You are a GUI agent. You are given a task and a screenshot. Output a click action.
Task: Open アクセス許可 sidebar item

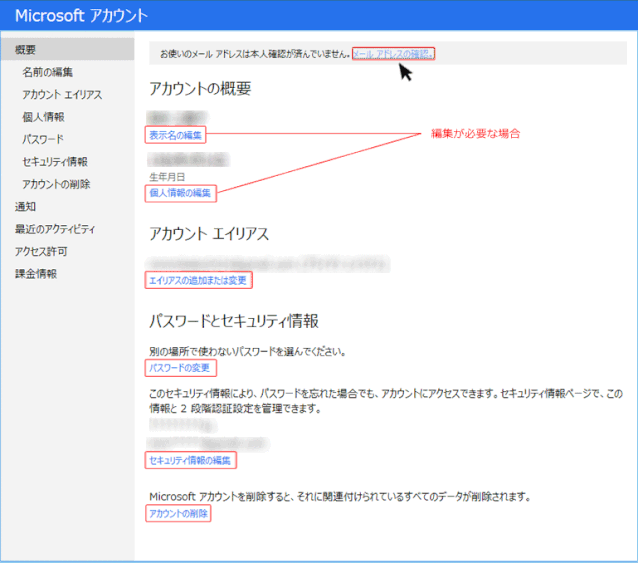point(41,251)
